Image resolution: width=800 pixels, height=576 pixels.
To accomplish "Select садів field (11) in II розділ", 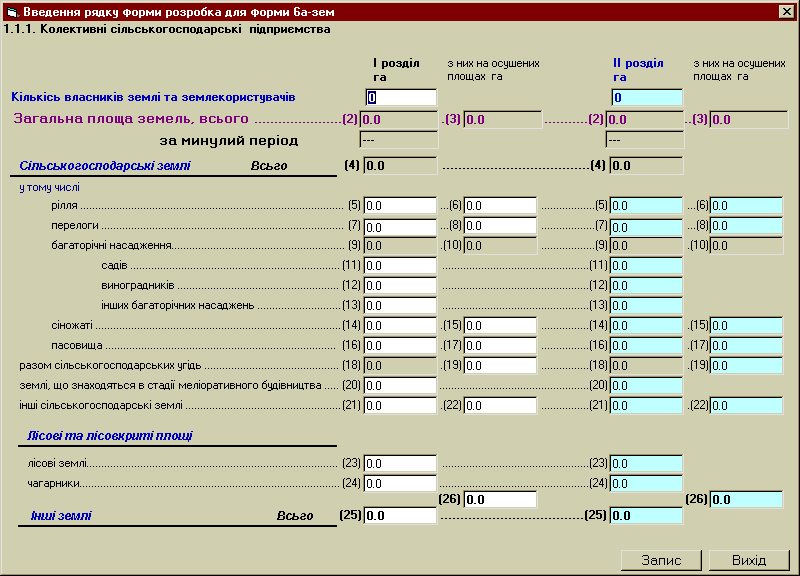I will pos(646,266).
